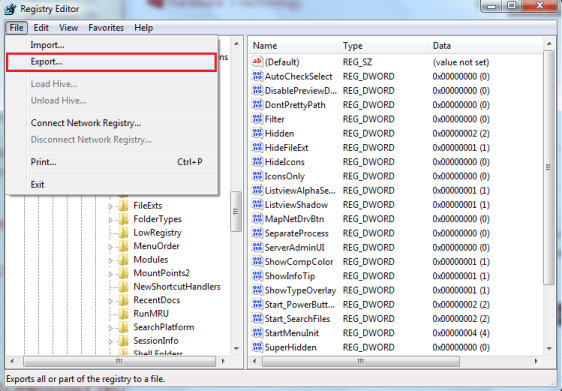Click the (Default) string value icon
Screen dimensions: 562x391
(x=257, y=62)
